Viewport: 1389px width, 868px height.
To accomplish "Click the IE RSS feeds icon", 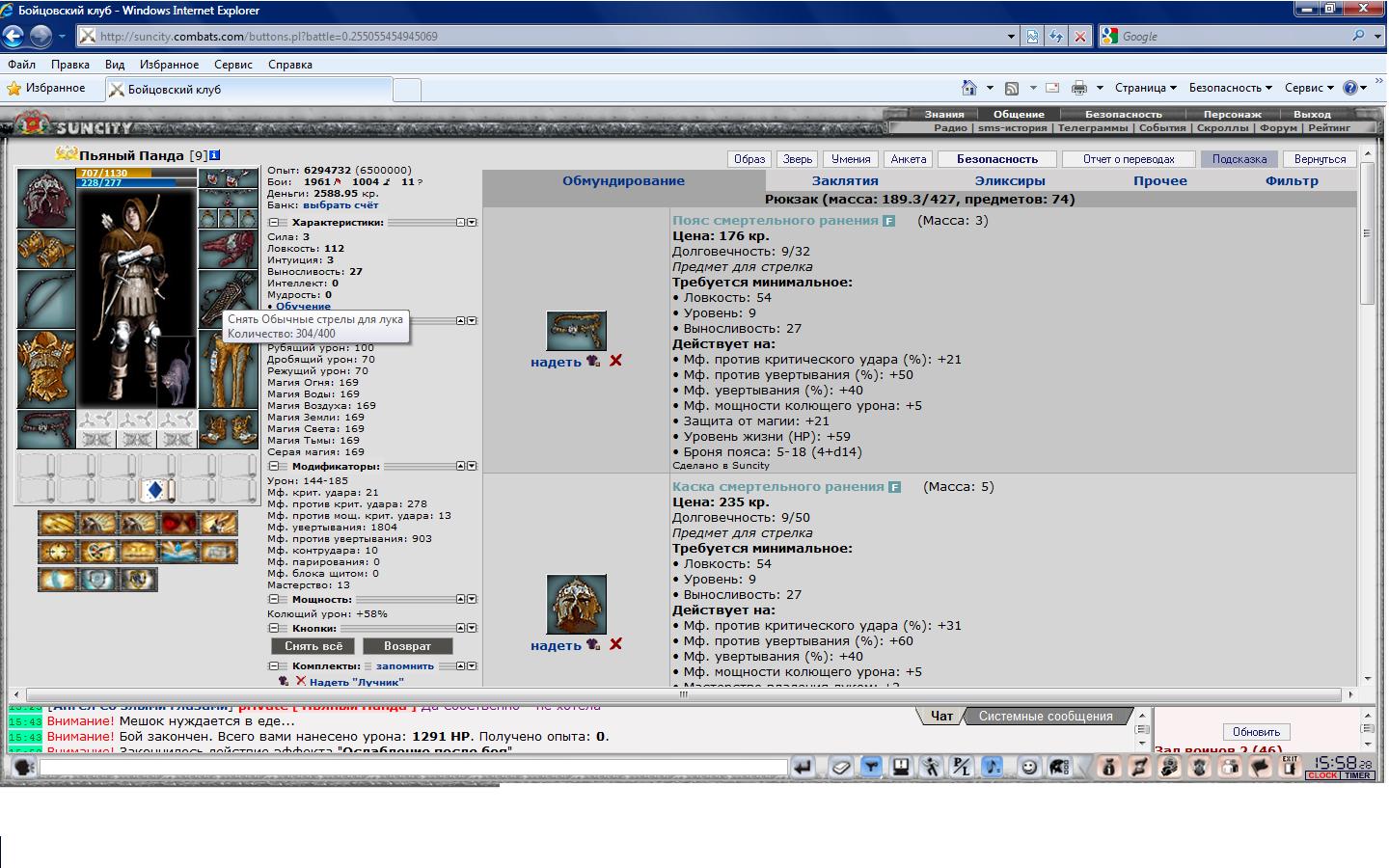I will pyautogui.click(x=1012, y=88).
